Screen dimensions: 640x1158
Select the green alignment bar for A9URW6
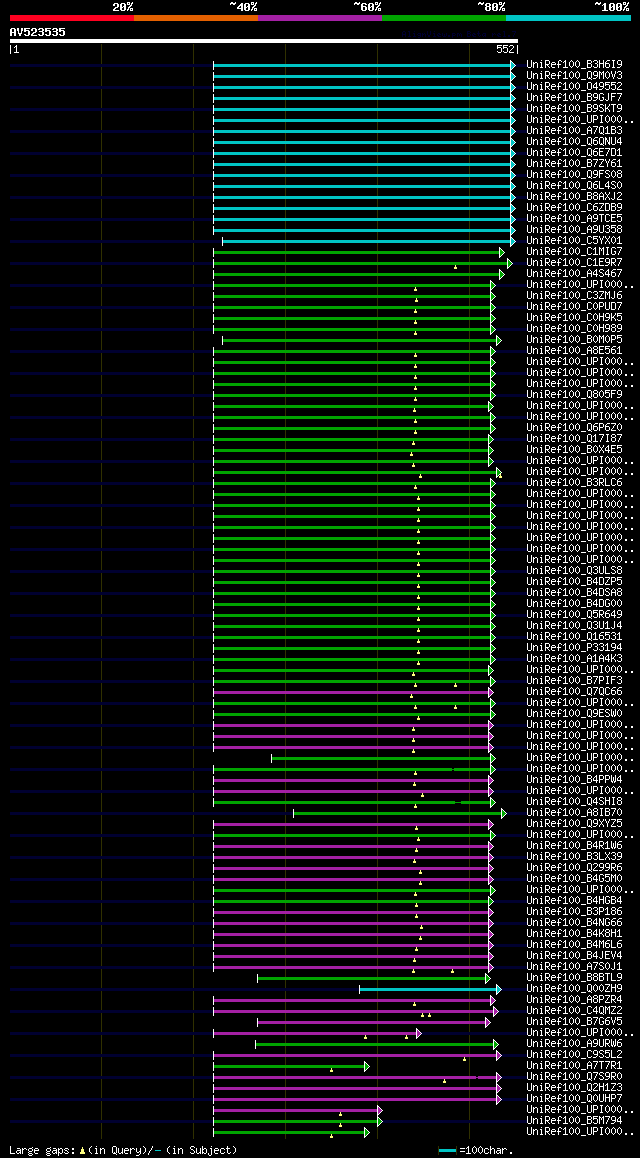tap(376, 1044)
